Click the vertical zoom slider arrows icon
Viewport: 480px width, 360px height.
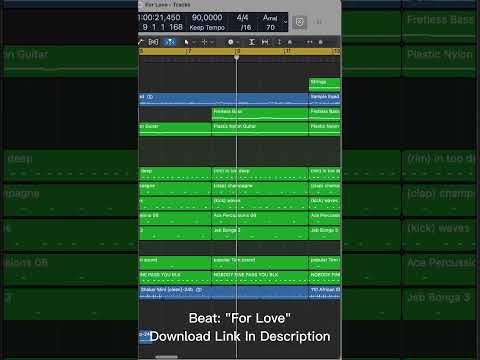tap(279, 42)
